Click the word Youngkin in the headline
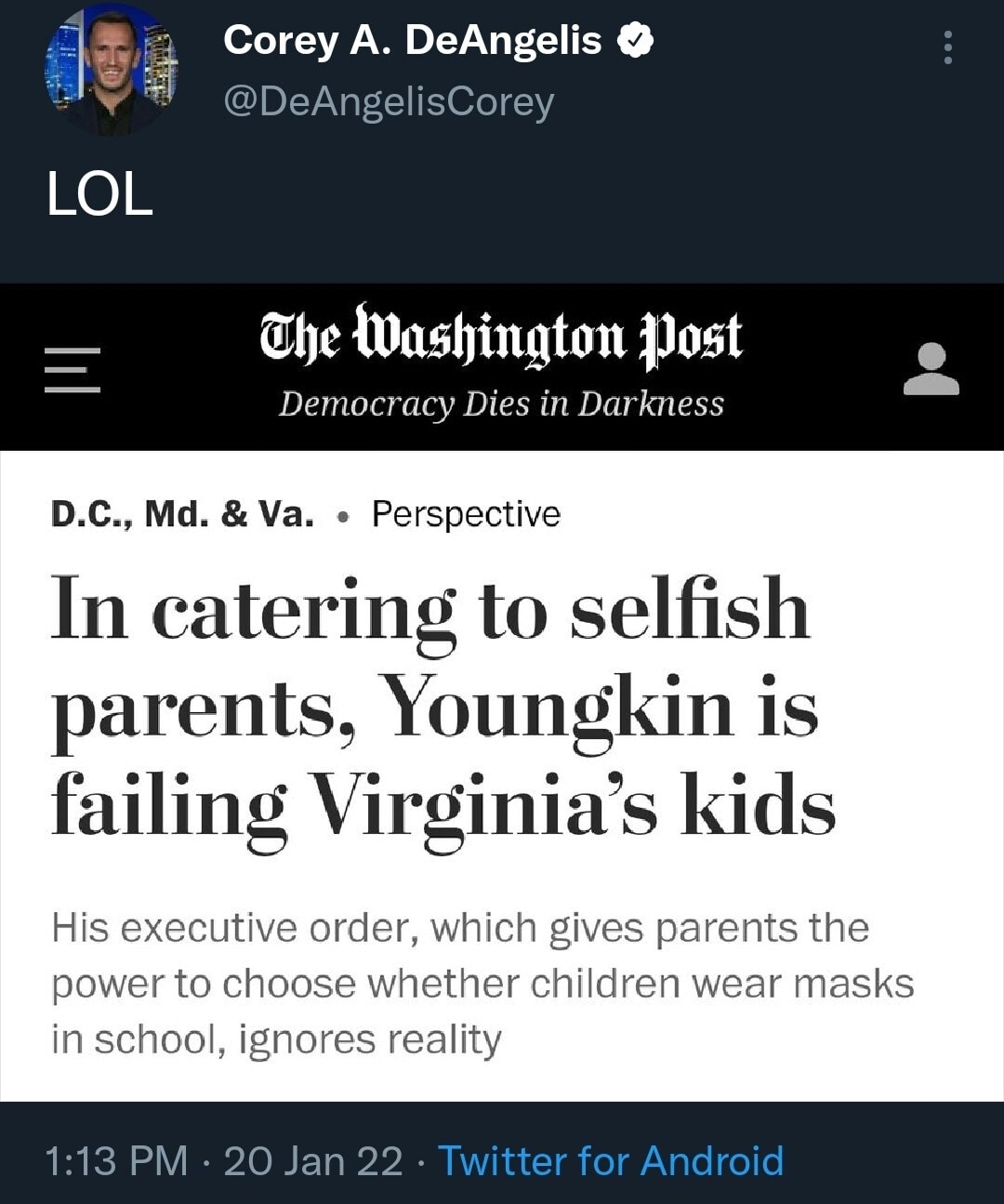Viewport: 1004px width, 1204px height. 558,707
